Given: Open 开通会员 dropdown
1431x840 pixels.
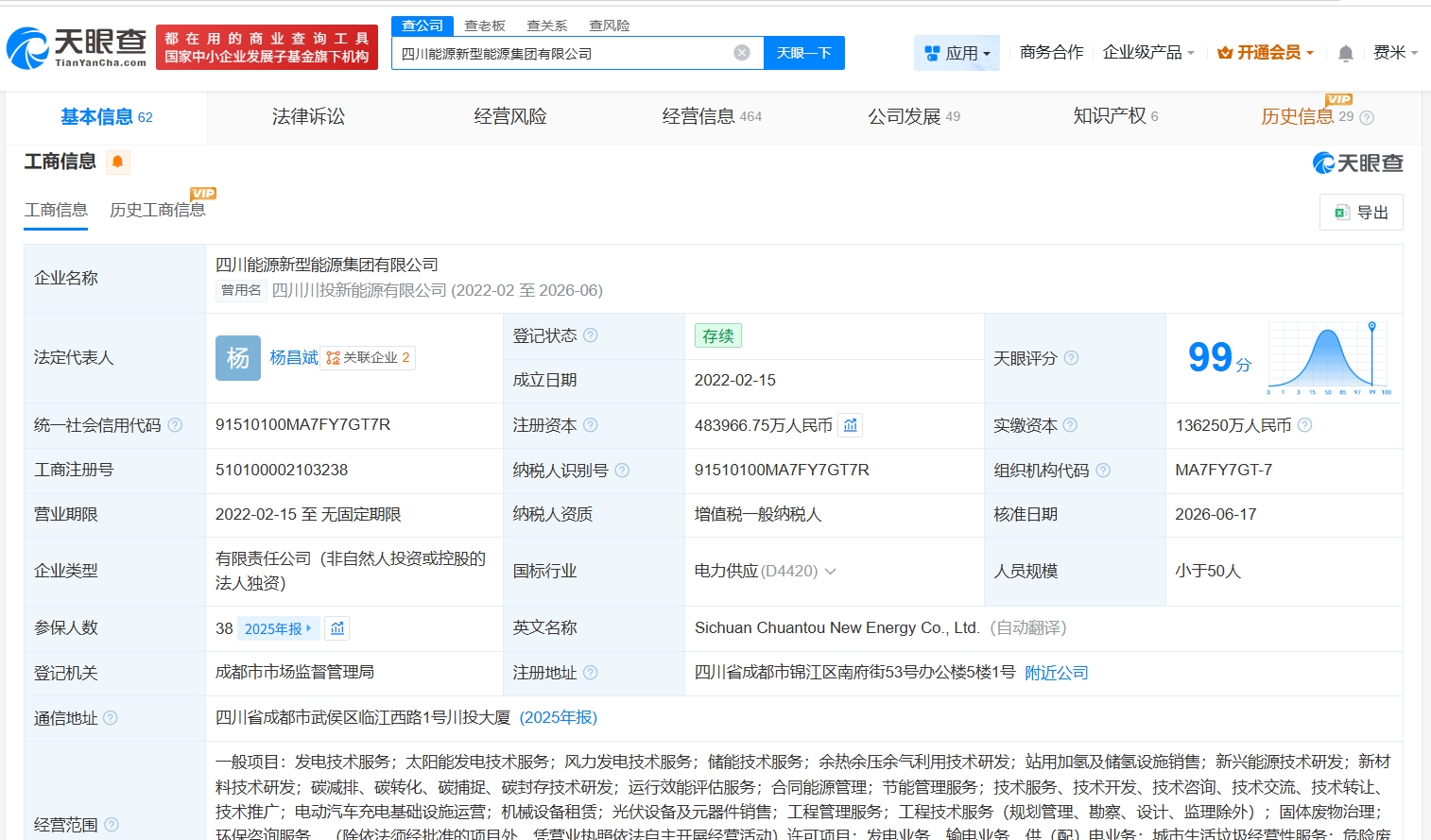Looking at the screenshot, I should [1266, 53].
